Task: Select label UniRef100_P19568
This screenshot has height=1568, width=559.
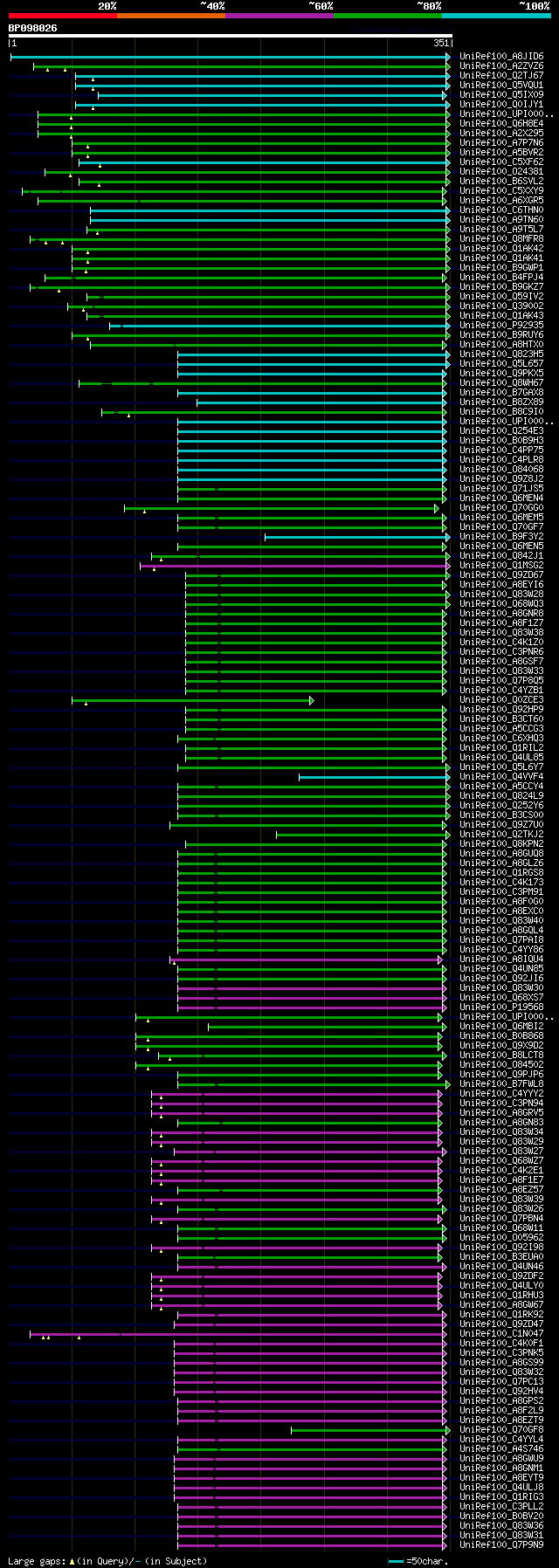Action: pos(501,1008)
